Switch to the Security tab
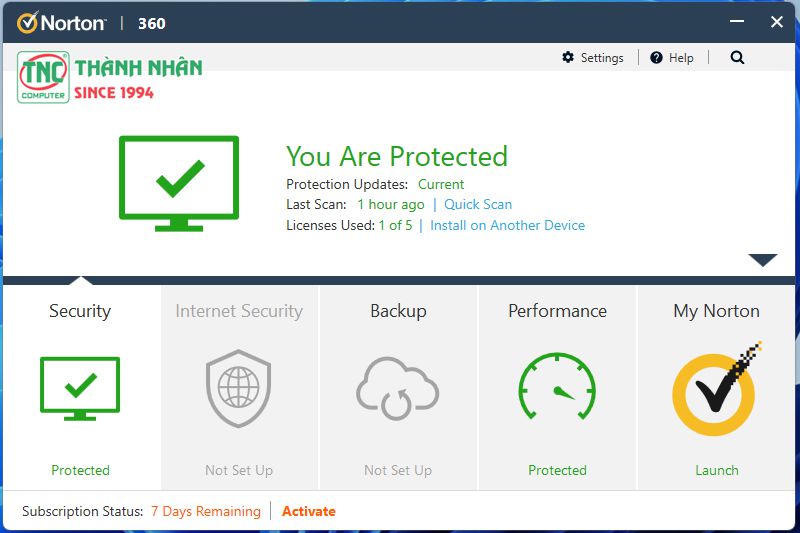 point(82,388)
